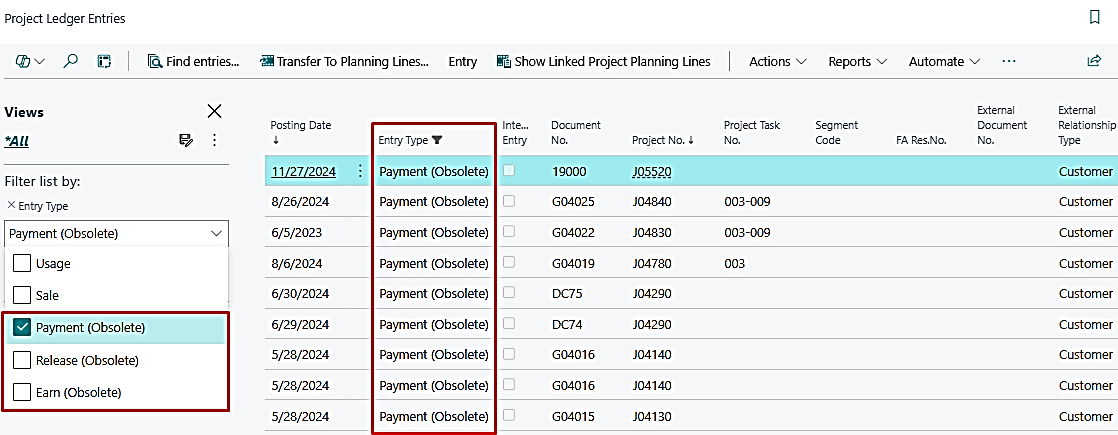
Task: Close the Views filter pane
Action: tap(214, 111)
